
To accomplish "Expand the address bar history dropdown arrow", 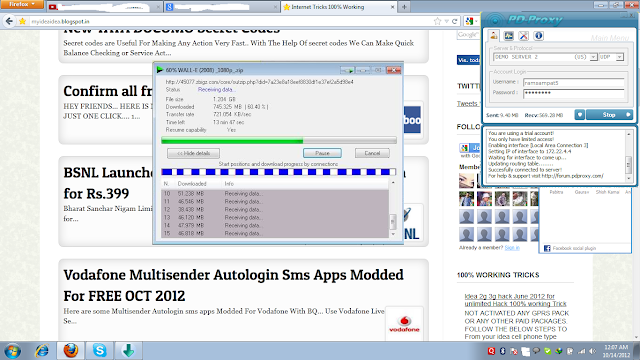I will pos(447,21).
